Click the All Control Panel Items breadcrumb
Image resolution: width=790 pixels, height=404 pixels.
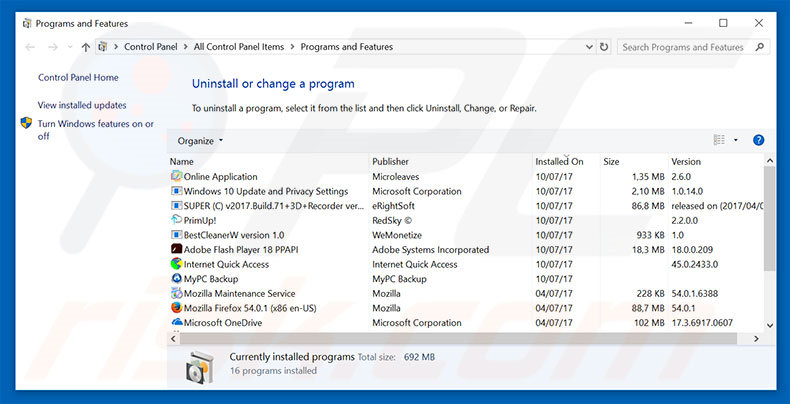tap(239, 47)
